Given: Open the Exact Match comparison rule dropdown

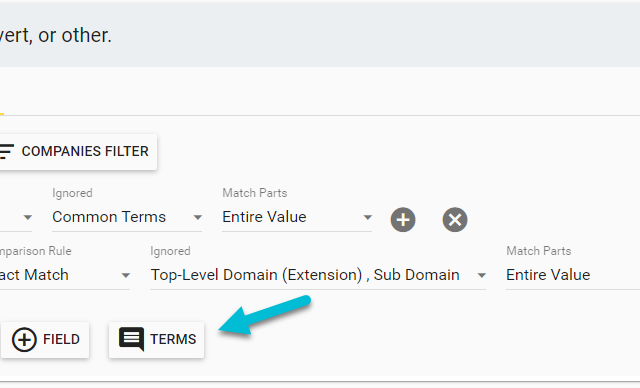Looking at the screenshot, I should pyautogui.click(x=65, y=275).
